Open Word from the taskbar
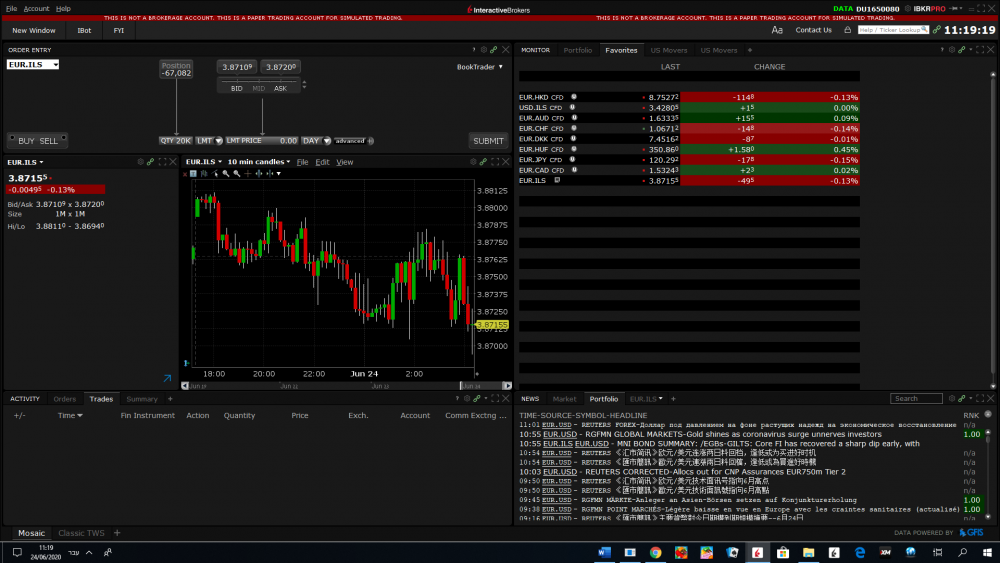1000x563 pixels. point(604,552)
